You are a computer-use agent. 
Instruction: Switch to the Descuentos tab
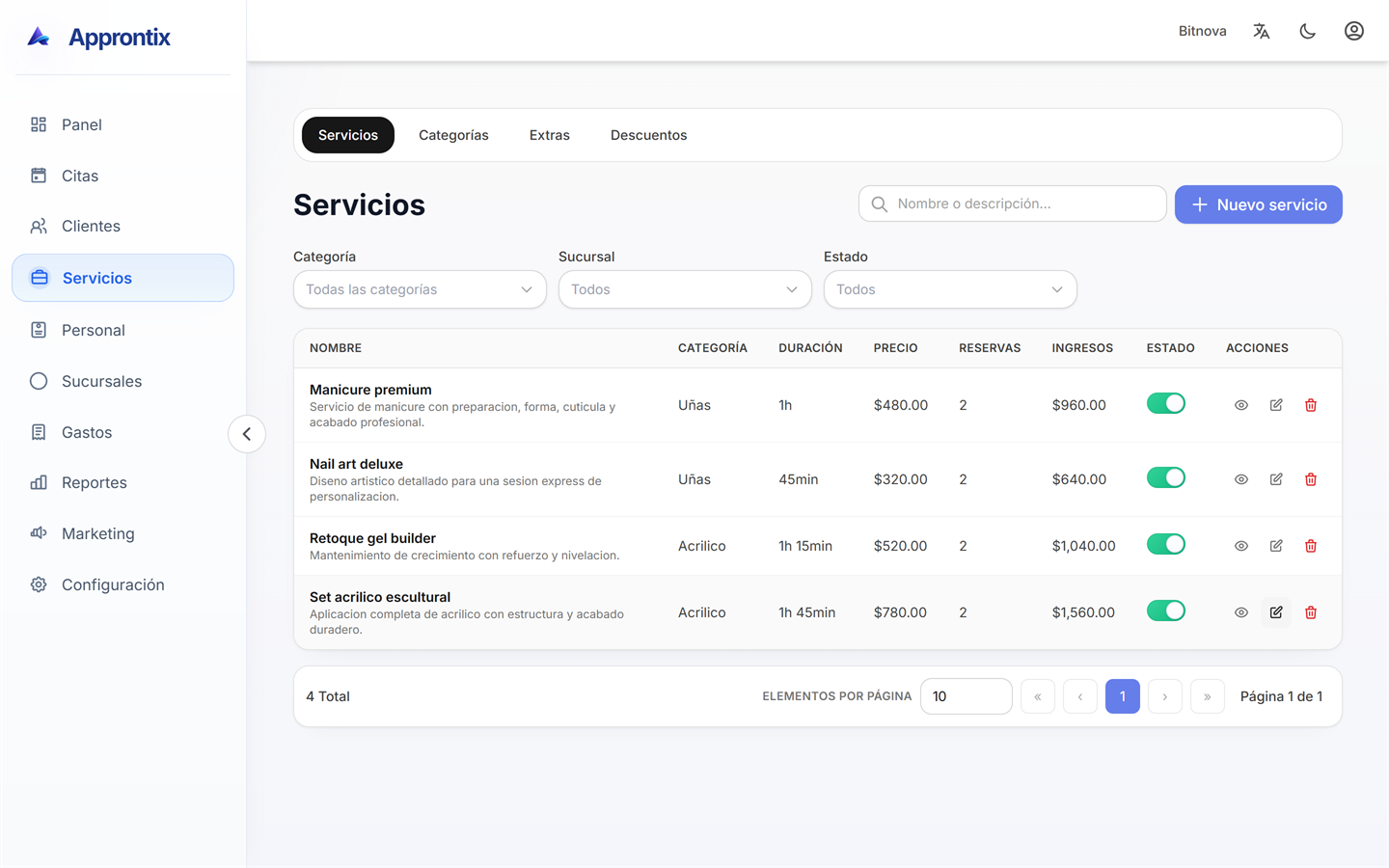(649, 135)
